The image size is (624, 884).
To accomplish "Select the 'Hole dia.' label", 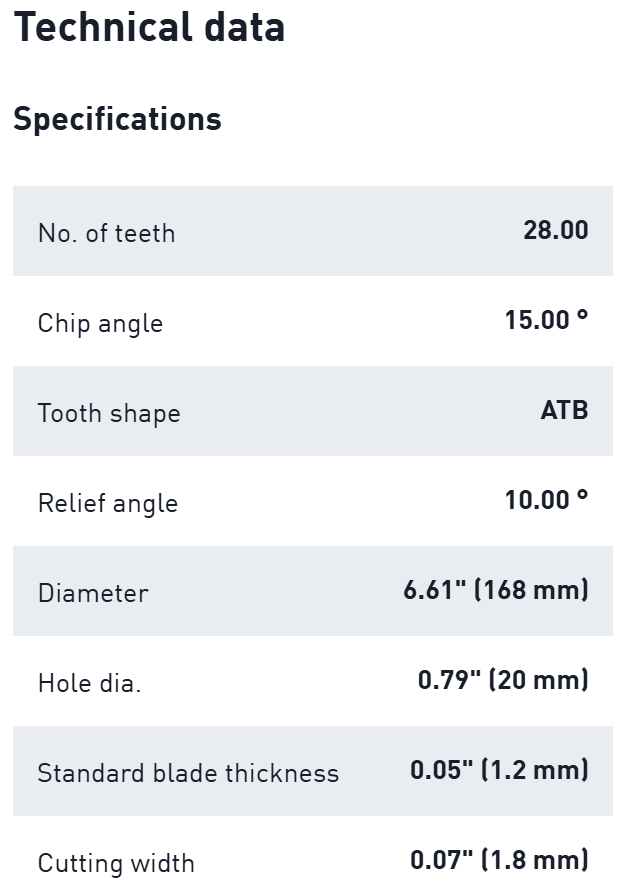I will (89, 683).
